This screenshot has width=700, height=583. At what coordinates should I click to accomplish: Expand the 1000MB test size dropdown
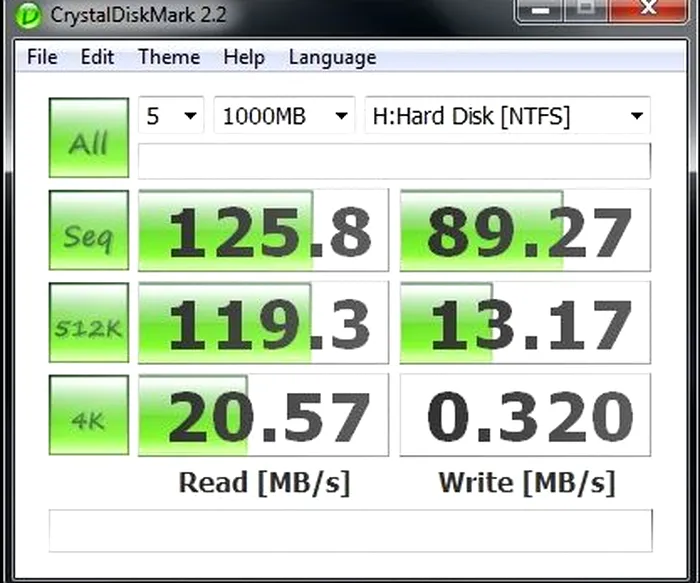click(284, 115)
